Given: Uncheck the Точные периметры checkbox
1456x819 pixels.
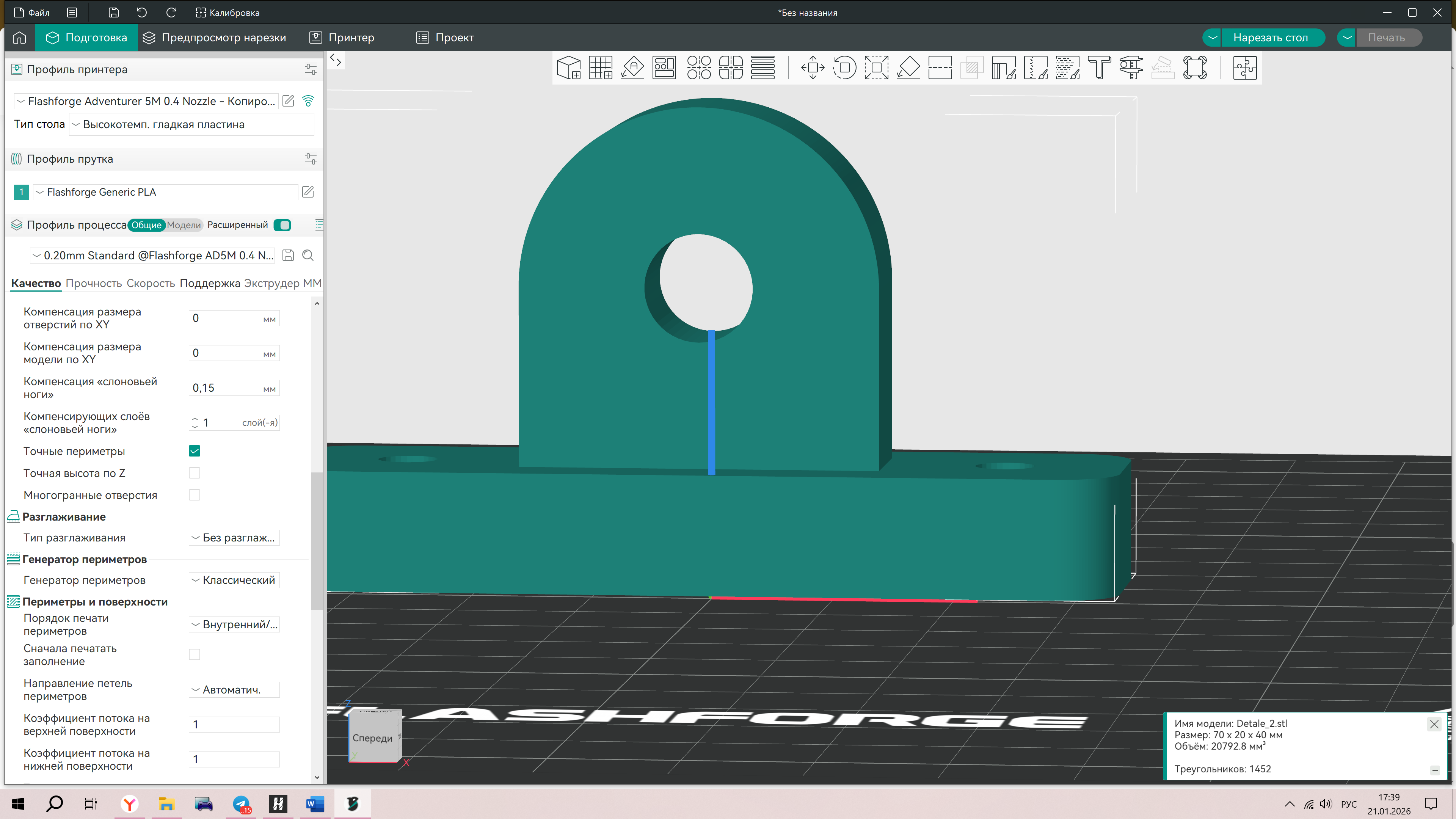Looking at the screenshot, I should pyautogui.click(x=195, y=451).
